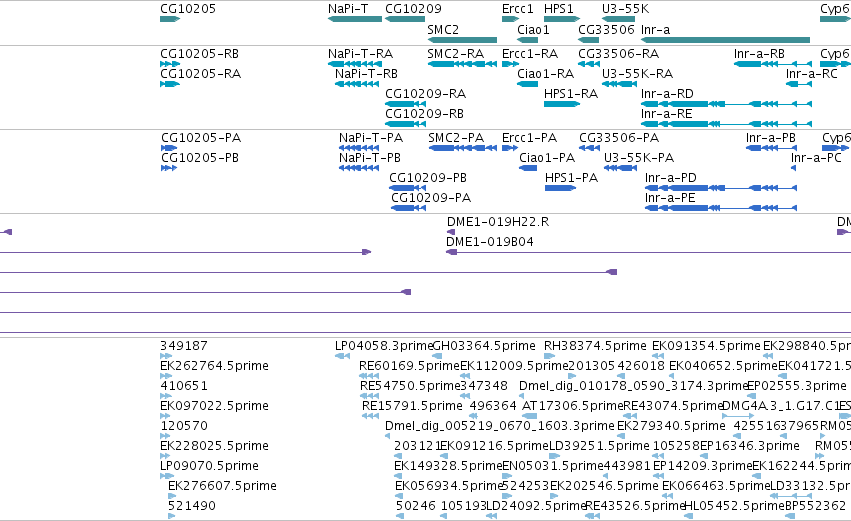Screen dimensions: 851x521
Task: Select the LP04058.3prime EST label
Action: pyautogui.click(x=383, y=346)
